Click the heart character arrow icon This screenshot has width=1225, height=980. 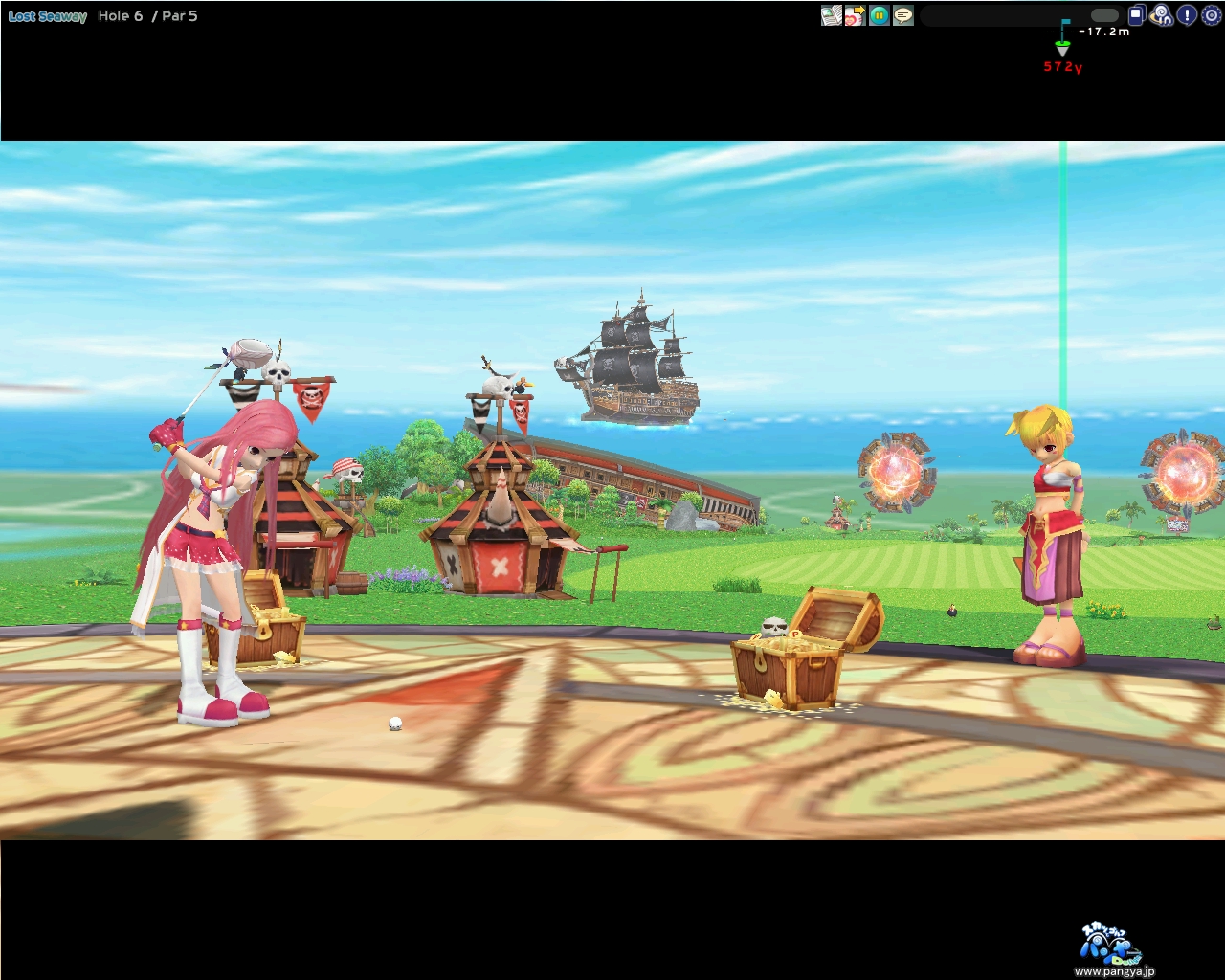click(x=855, y=15)
